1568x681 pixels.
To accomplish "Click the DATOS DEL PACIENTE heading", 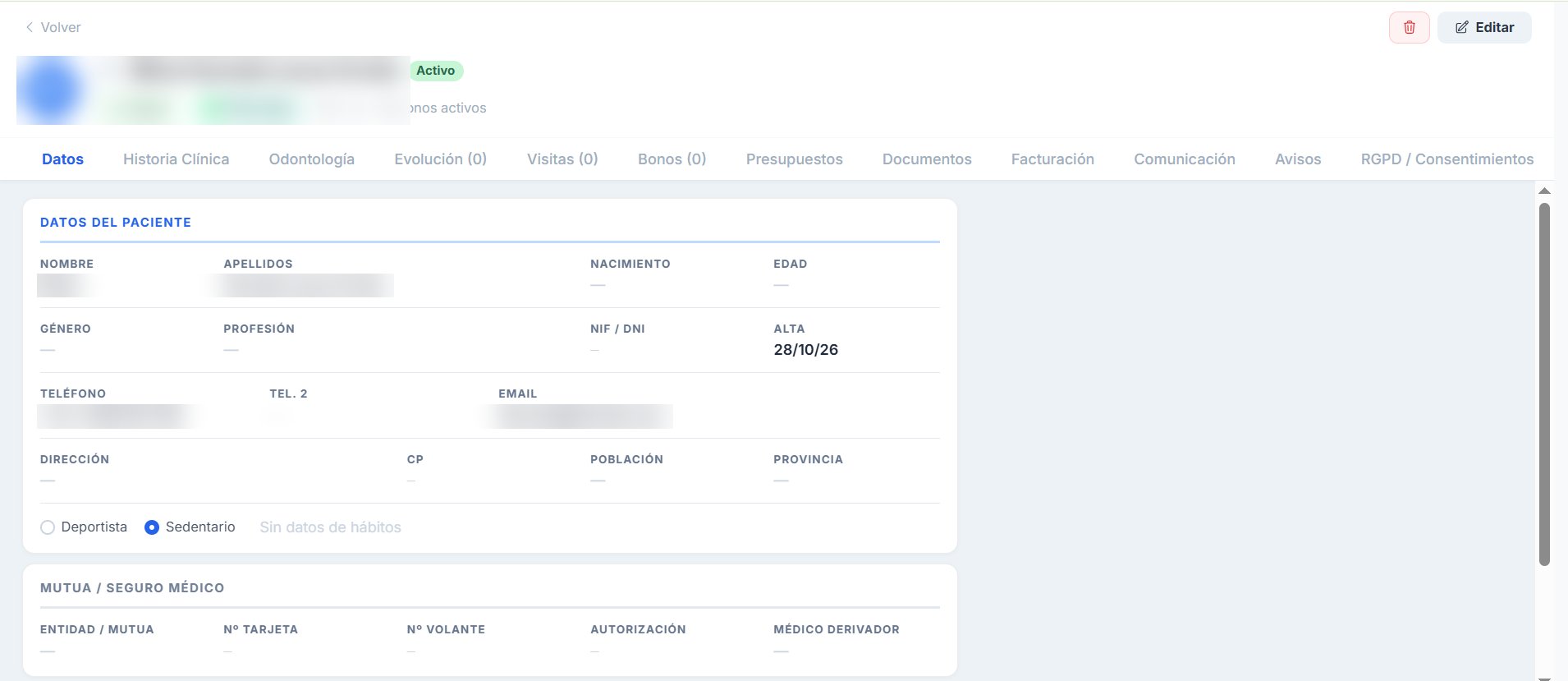I will pos(116,223).
